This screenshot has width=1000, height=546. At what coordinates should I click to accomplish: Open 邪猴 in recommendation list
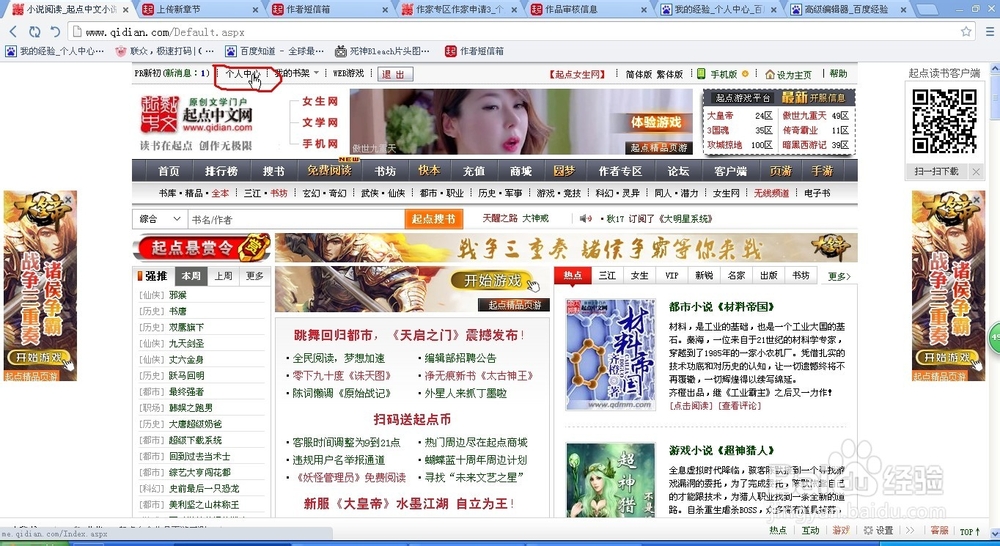click(178, 295)
